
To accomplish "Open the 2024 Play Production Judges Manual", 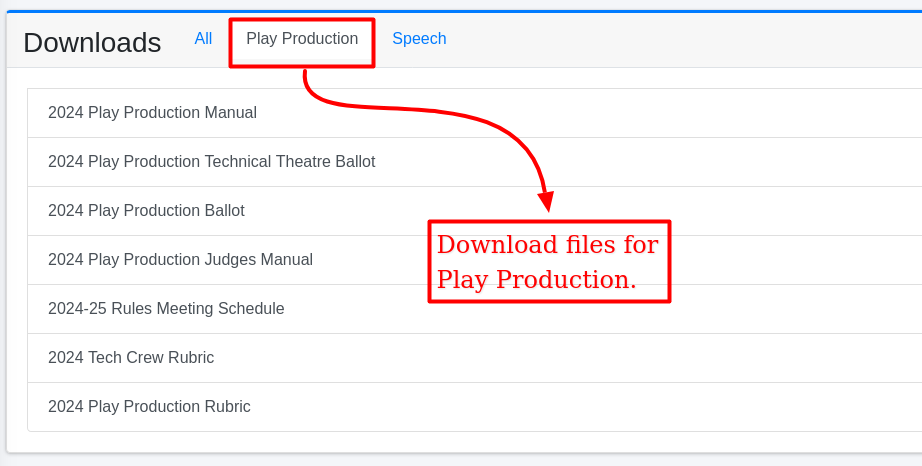I will click(x=180, y=260).
